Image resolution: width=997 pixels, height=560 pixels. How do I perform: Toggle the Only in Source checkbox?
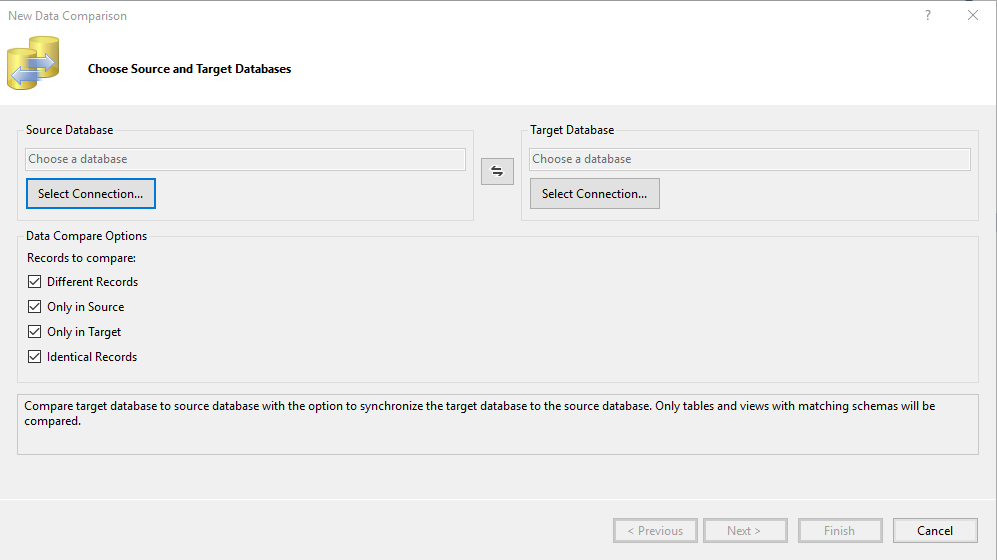35,307
